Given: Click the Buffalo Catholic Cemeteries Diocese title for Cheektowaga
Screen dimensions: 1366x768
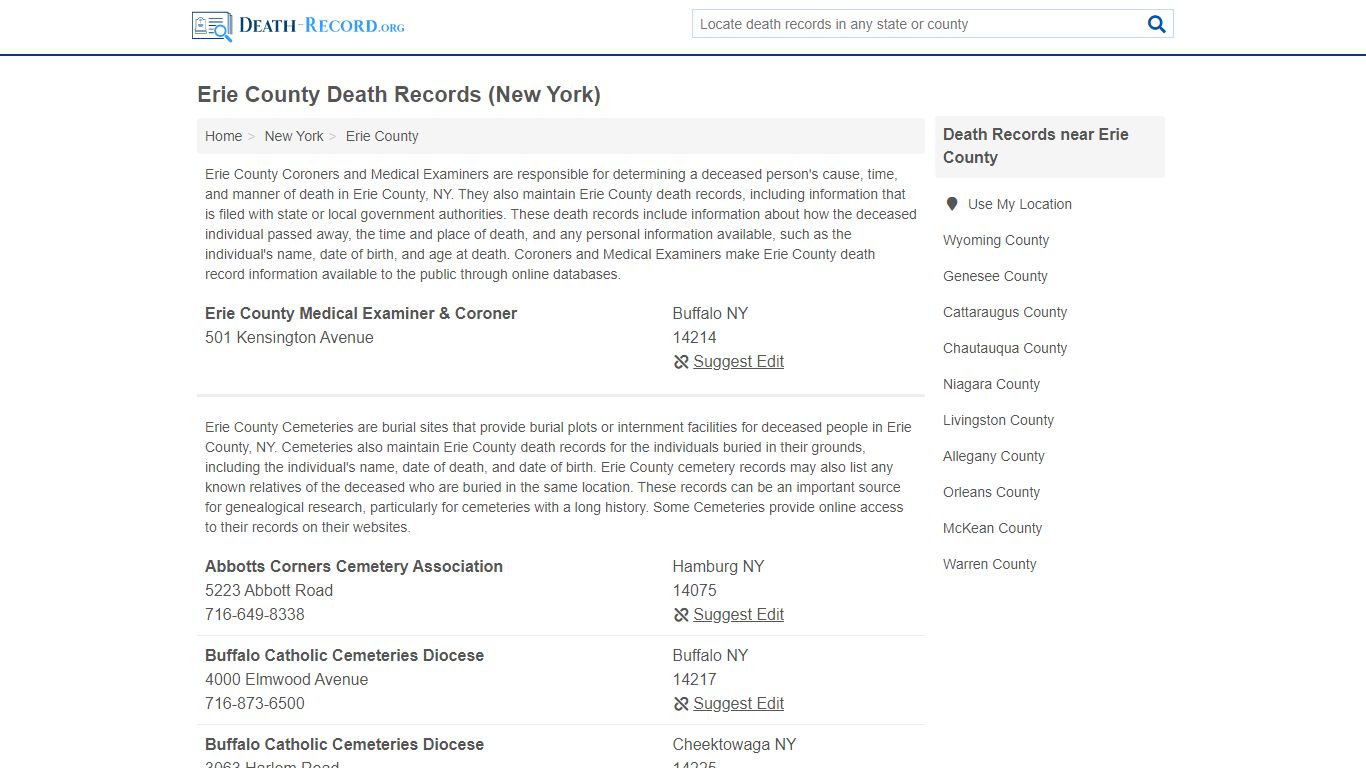Looking at the screenshot, I should [344, 744].
